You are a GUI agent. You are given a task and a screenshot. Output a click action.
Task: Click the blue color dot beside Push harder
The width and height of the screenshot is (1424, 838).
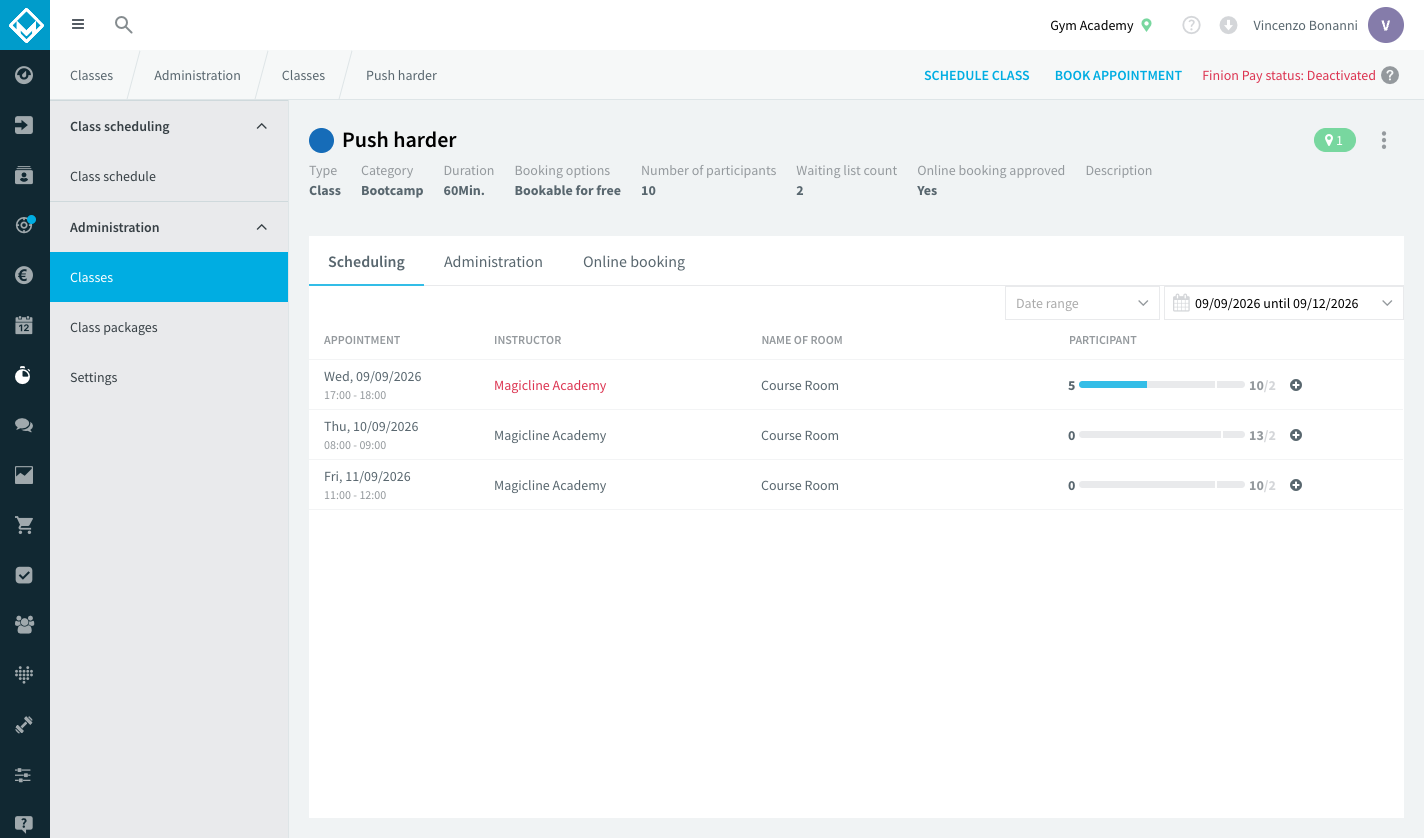pos(321,140)
